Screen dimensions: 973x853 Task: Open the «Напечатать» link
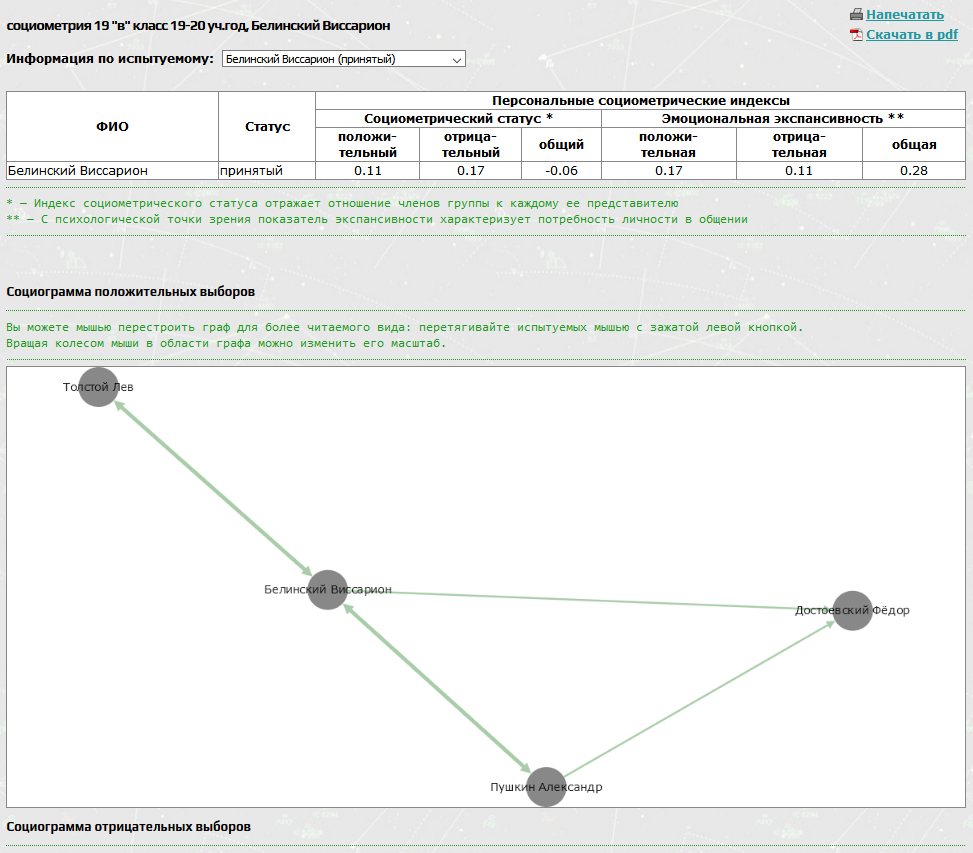pos(904,15)
